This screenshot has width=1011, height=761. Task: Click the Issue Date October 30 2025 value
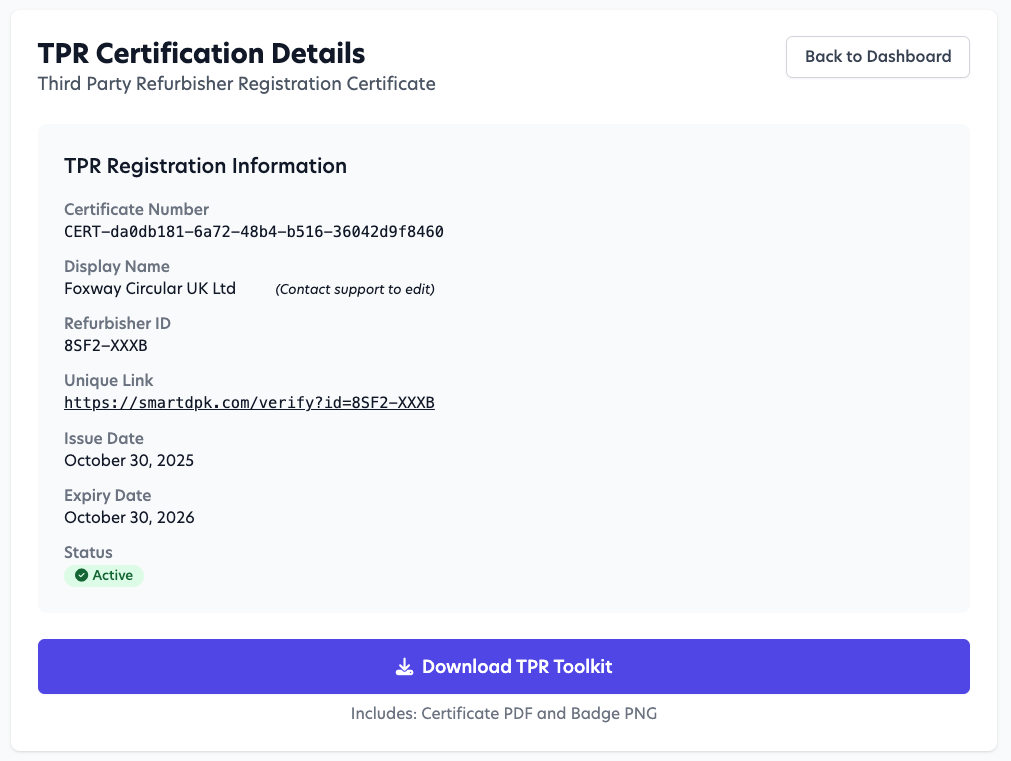(x=129, y=460)
